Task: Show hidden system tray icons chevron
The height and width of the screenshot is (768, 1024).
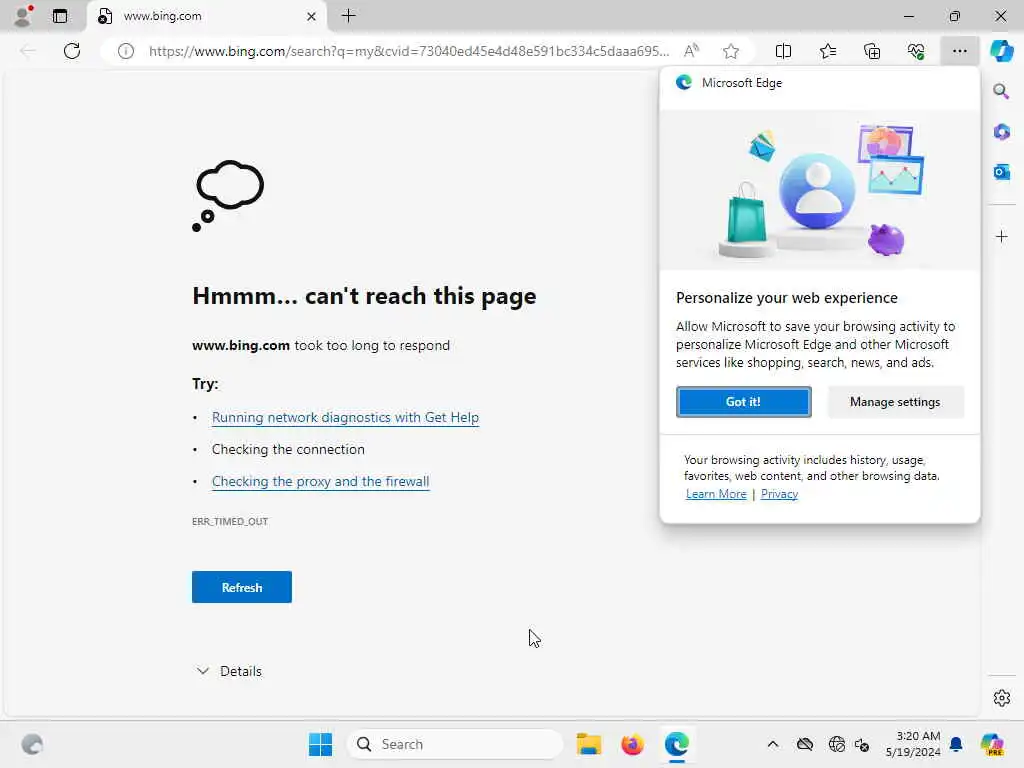Action: click(773, 744)
